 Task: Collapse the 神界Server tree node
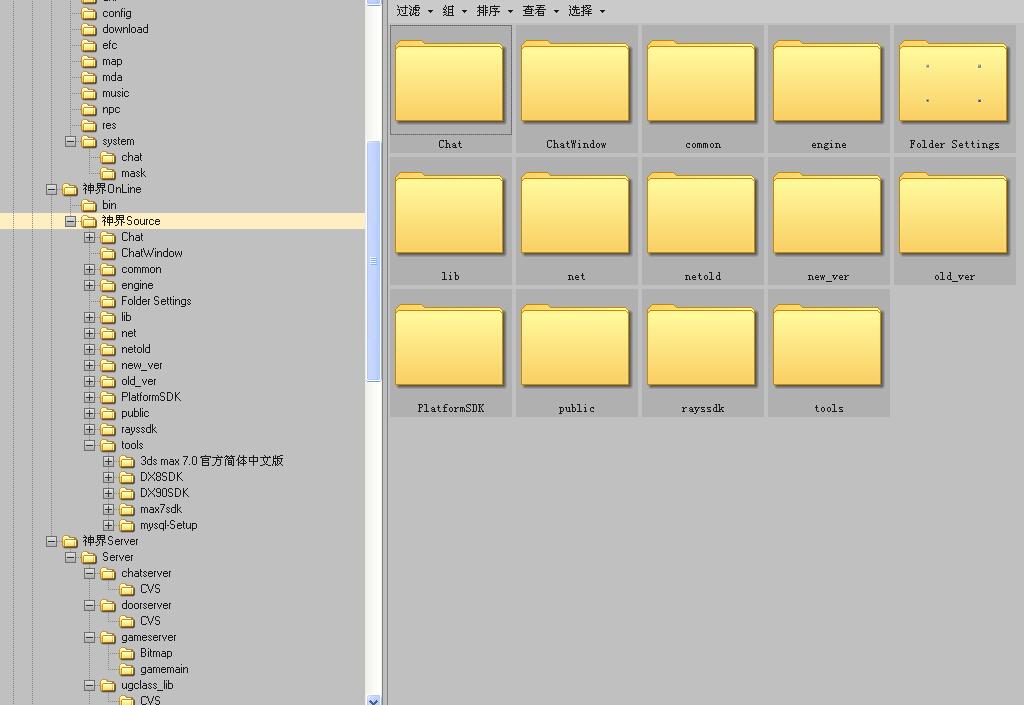(52, 541)
